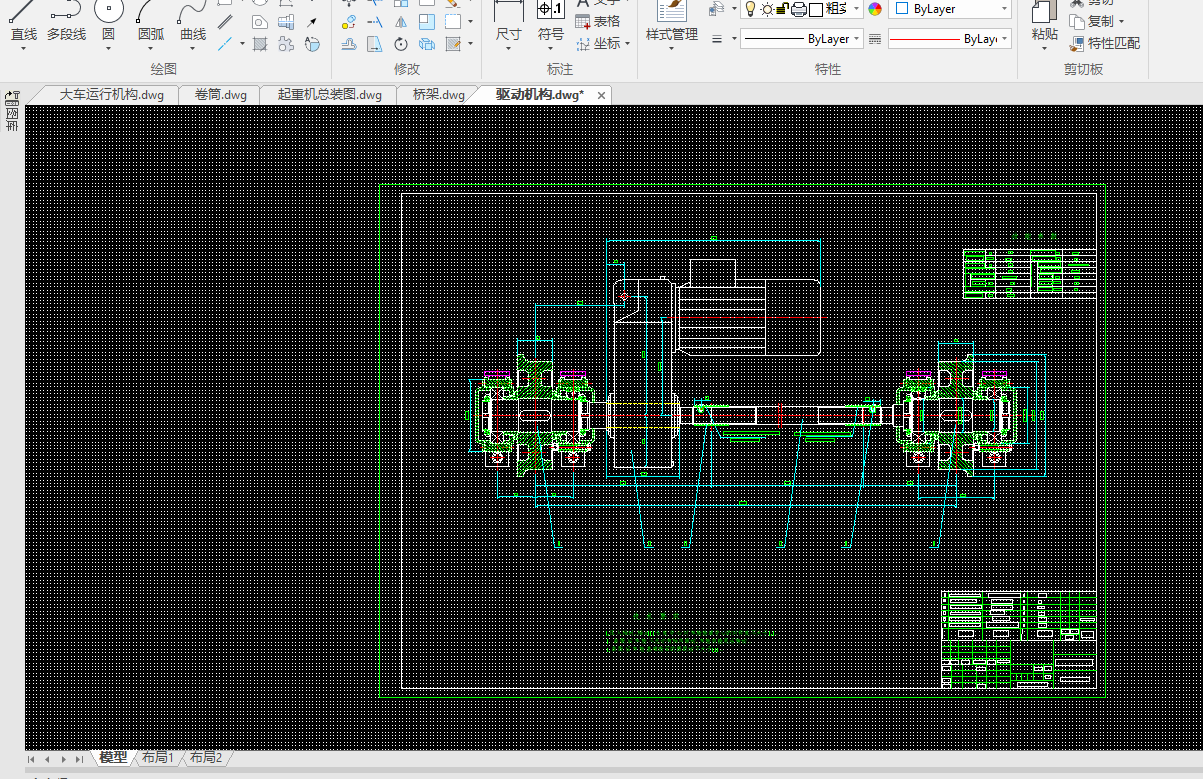Click the 复制 (Copy) button
The height and width of the screenshot is (779, 1203).
point(1098,21)
